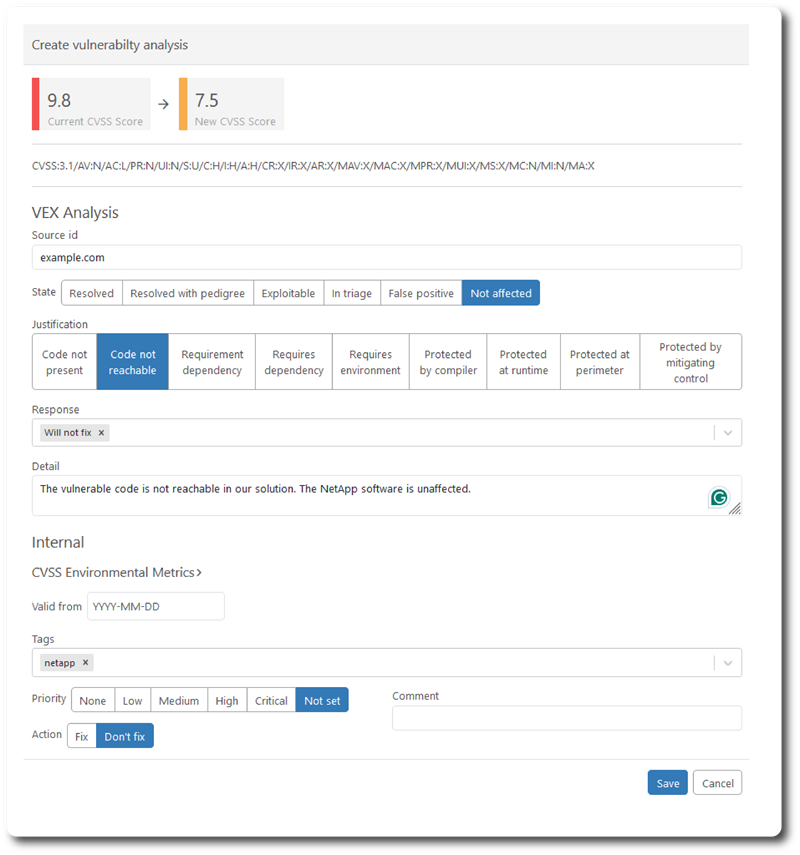
Task: Set Priority to Critical
Action: [271, 701]
